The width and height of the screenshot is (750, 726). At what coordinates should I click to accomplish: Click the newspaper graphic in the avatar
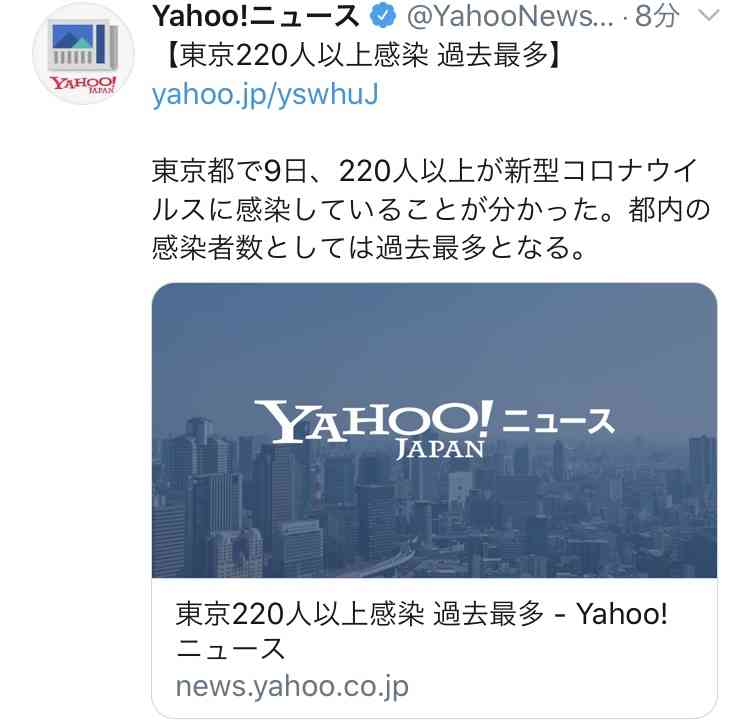click(x=83, y=46)
